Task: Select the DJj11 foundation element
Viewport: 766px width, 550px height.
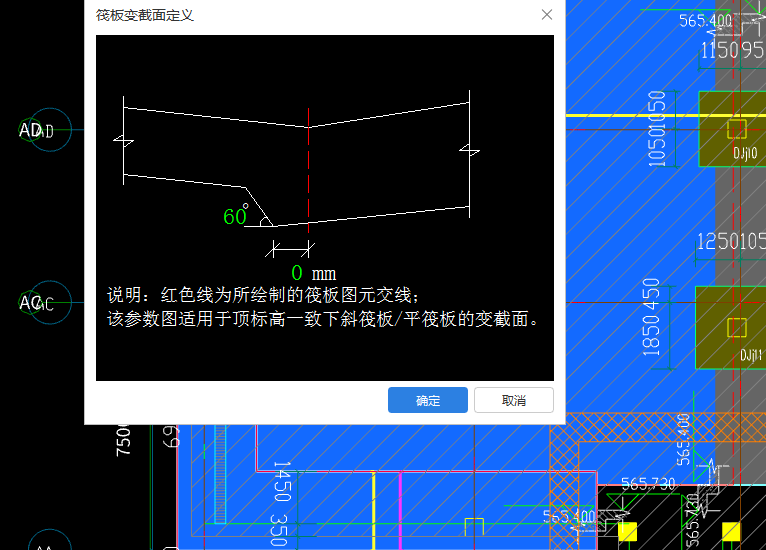Action: pyautogui.click(x=730, y=328)
